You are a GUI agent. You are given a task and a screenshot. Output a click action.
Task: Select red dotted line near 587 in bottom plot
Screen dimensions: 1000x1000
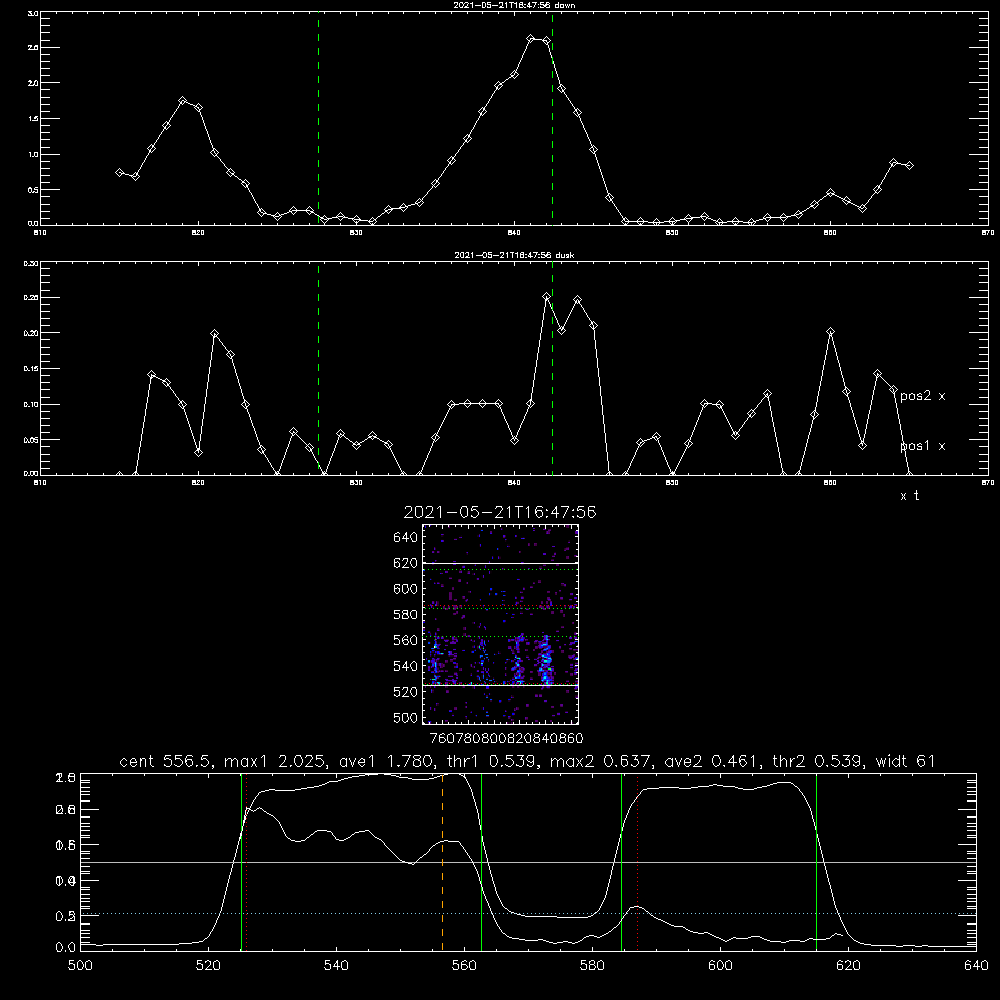(x=637, y=862)
